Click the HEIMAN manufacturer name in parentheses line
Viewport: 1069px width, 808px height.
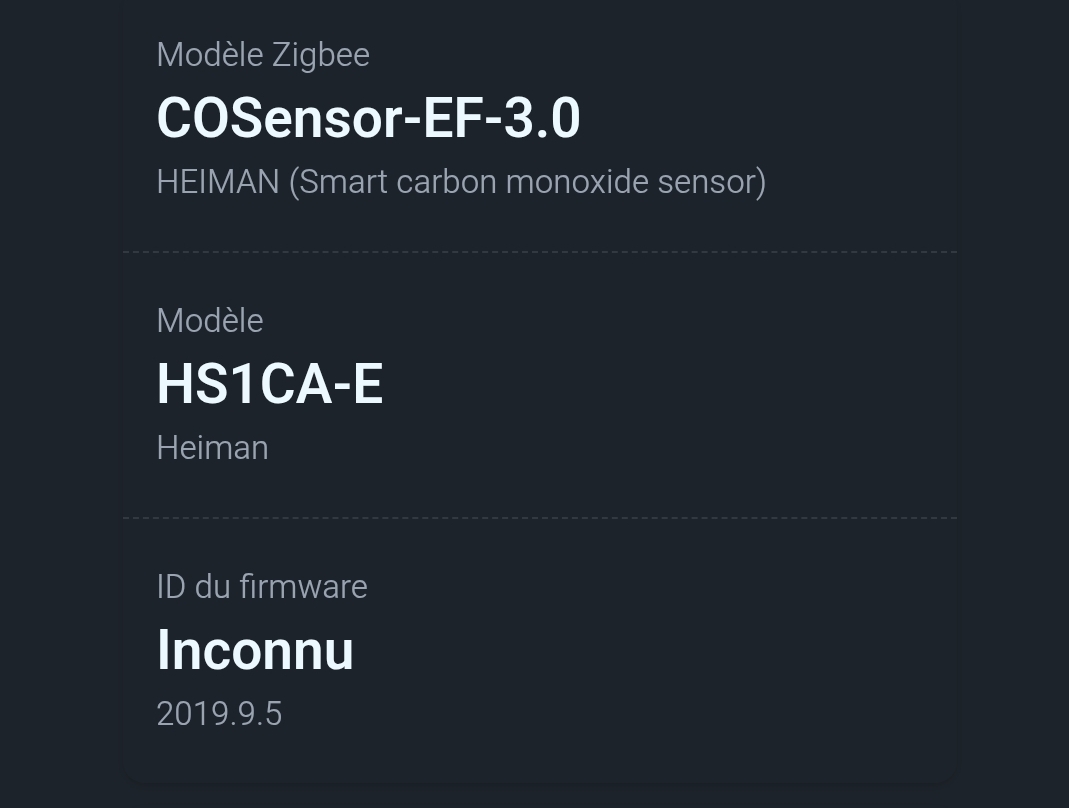point(218,182)
